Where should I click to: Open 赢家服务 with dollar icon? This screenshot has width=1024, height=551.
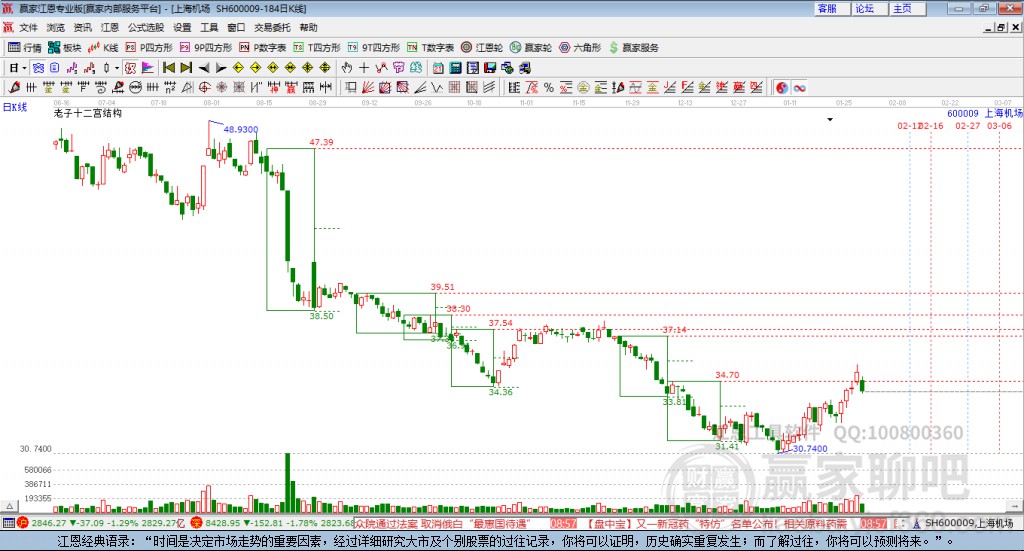point(634,48)
